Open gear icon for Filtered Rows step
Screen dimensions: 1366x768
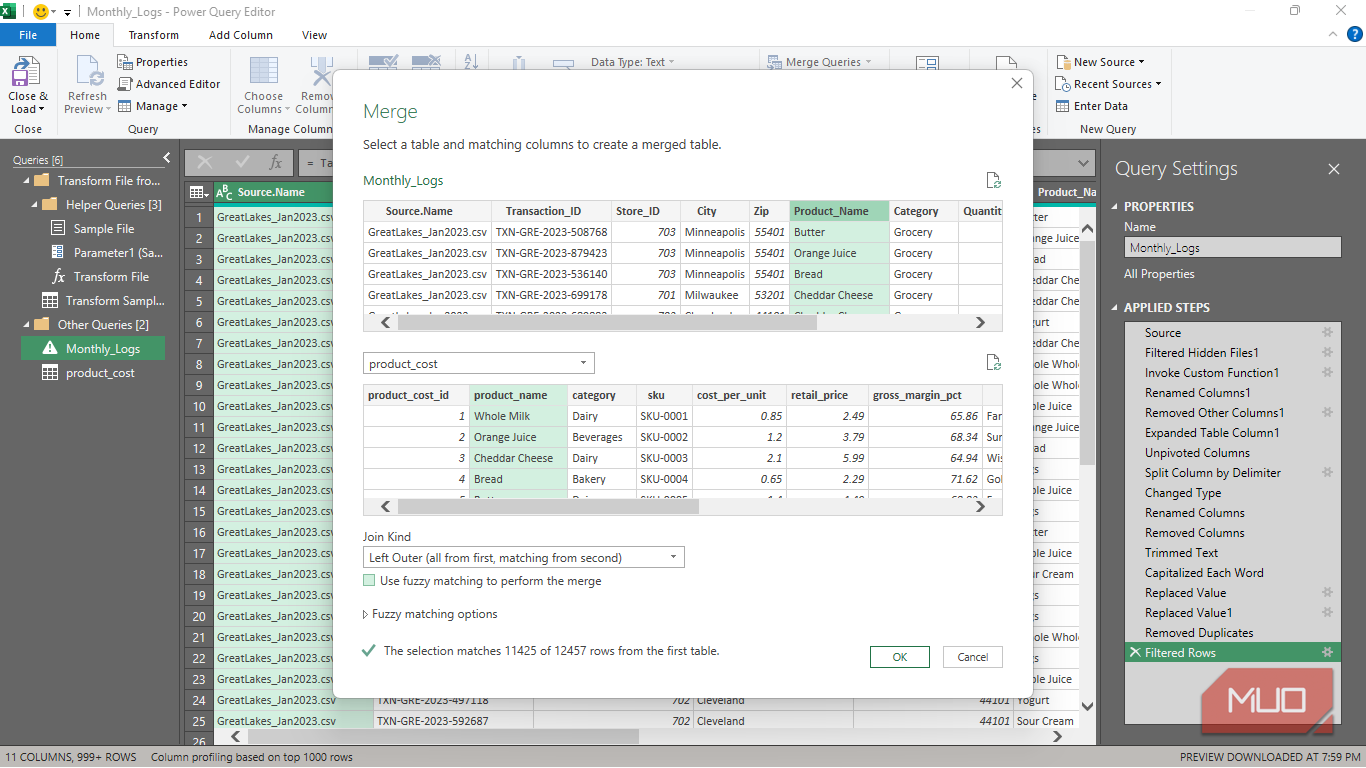pyautogui.click(x=1327, y=653)
